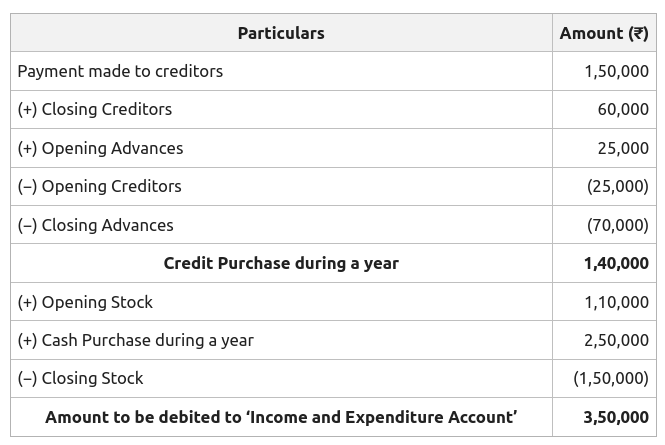Click the 'Income and Expenditure Account' debit row label
The width and height of the screenshot is (665, 445).
[x=281, y=417]
